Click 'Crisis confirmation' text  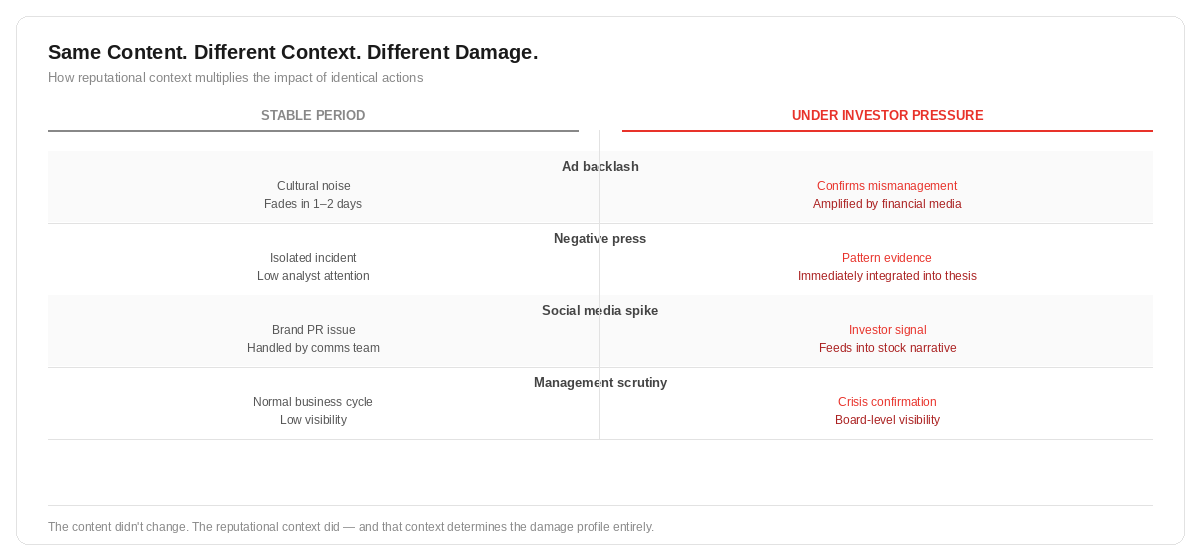(x=887, y=402)
